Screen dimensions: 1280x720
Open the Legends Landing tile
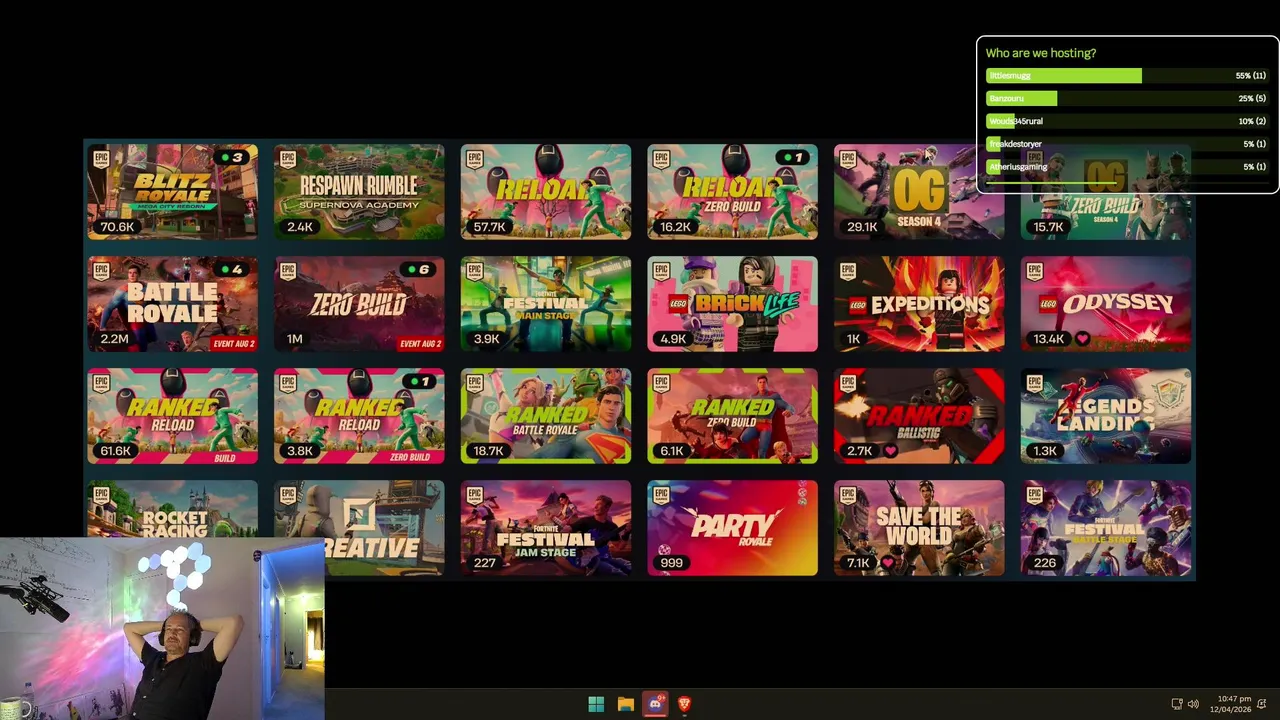point(1106,416)
